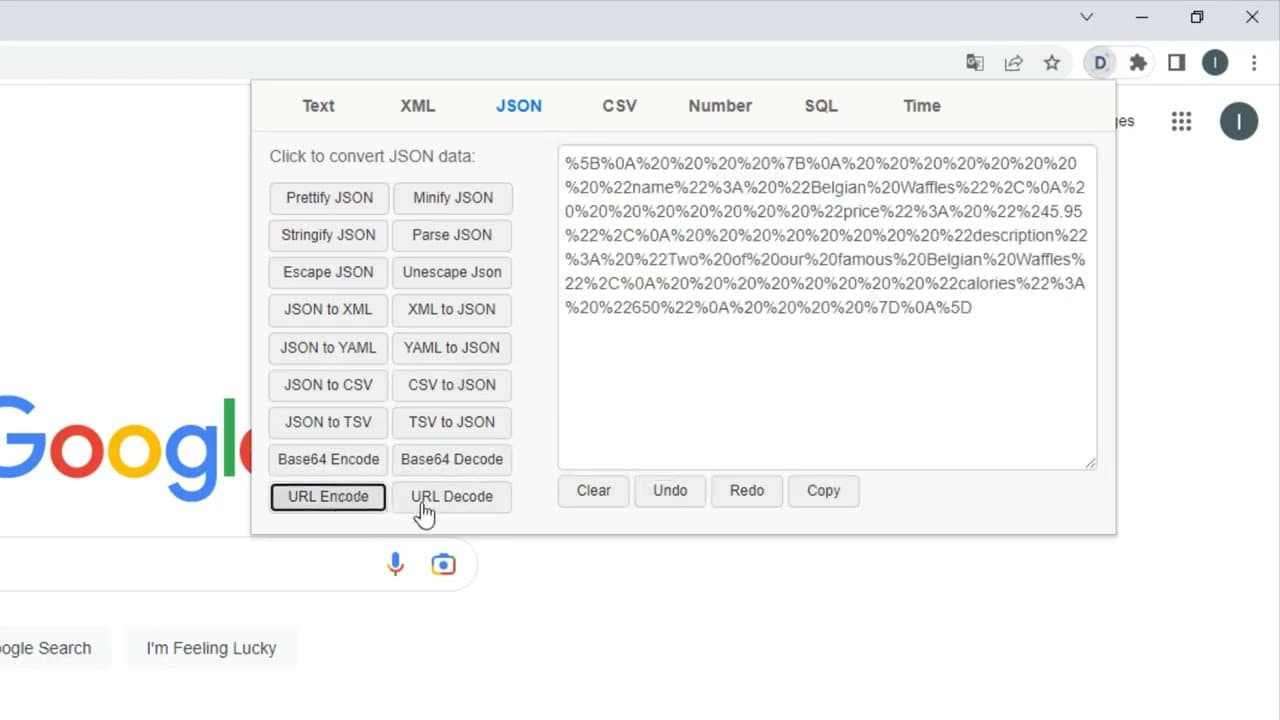Click Base64 Encode
1280x720 pixels.
point(328,460)
